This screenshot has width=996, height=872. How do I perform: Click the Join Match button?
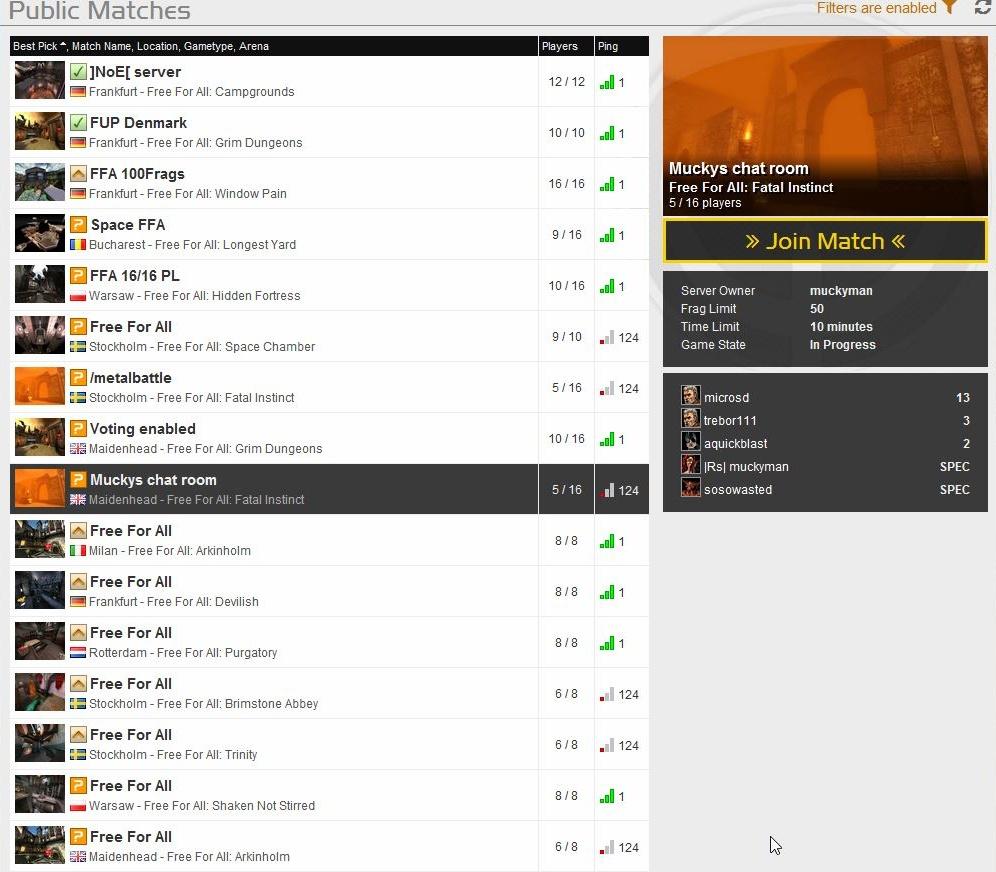point(824,241)
